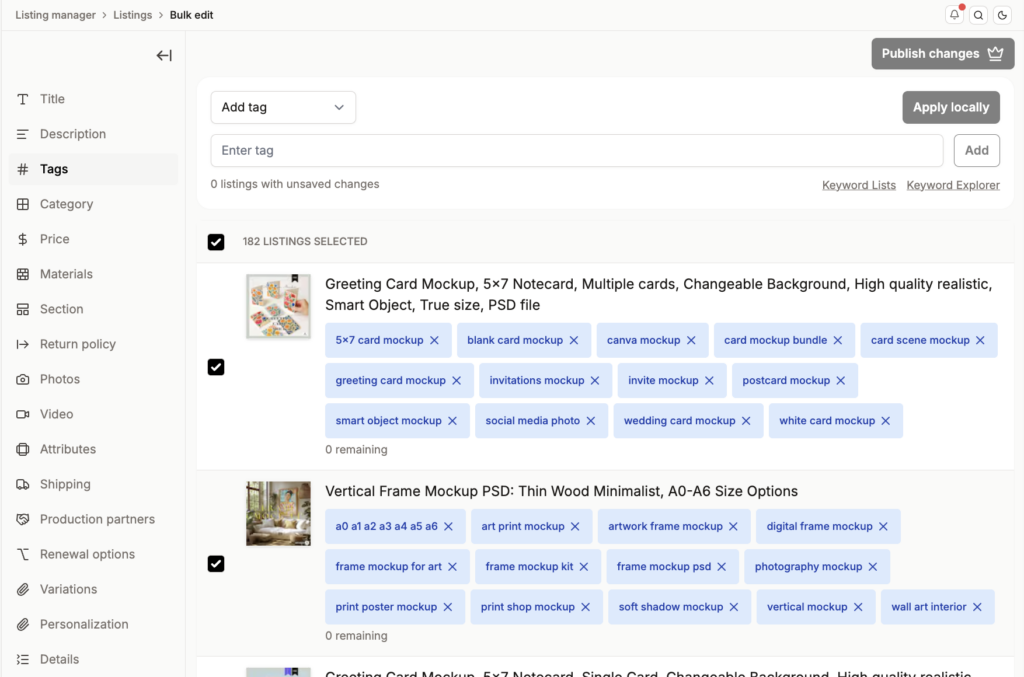Click the Shipping truck icon
The width and height of the screenshot is (1024, 677).
pyautogui.click(x=23, y=484)
